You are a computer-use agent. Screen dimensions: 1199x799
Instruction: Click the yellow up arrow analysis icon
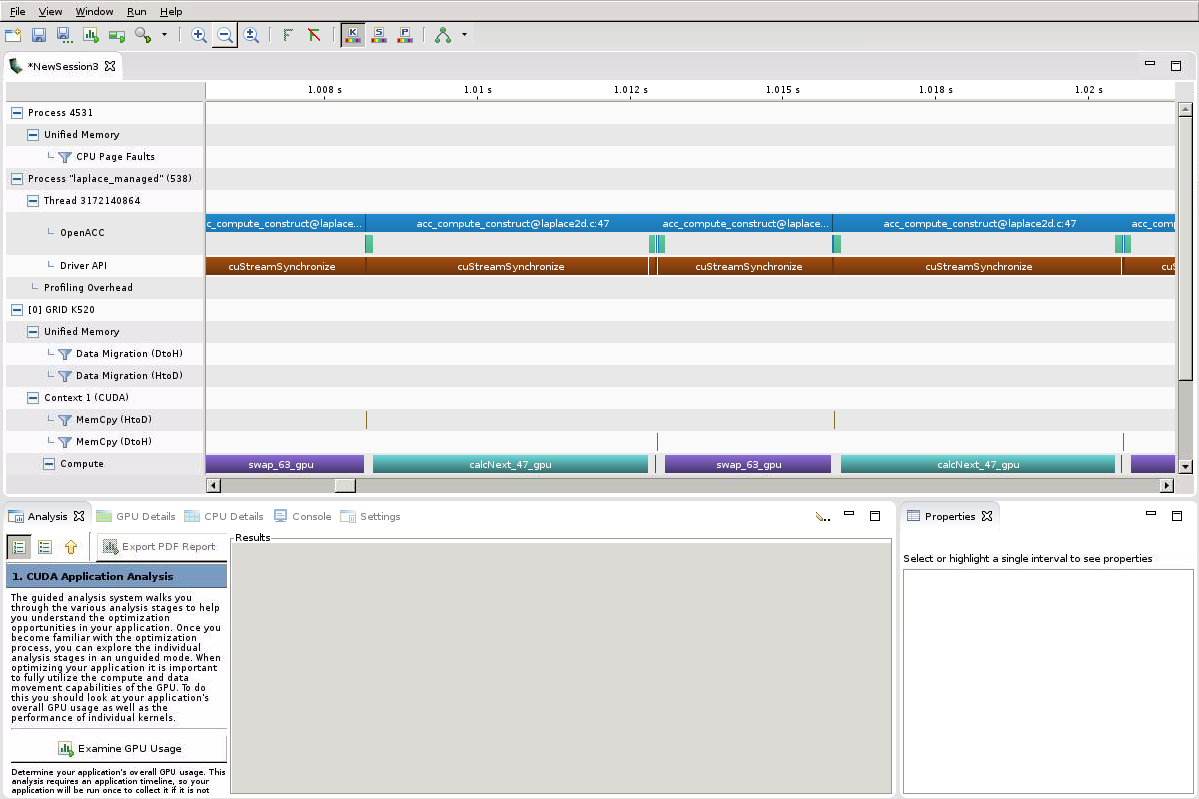pyautogui.click(x=71, y=547)
